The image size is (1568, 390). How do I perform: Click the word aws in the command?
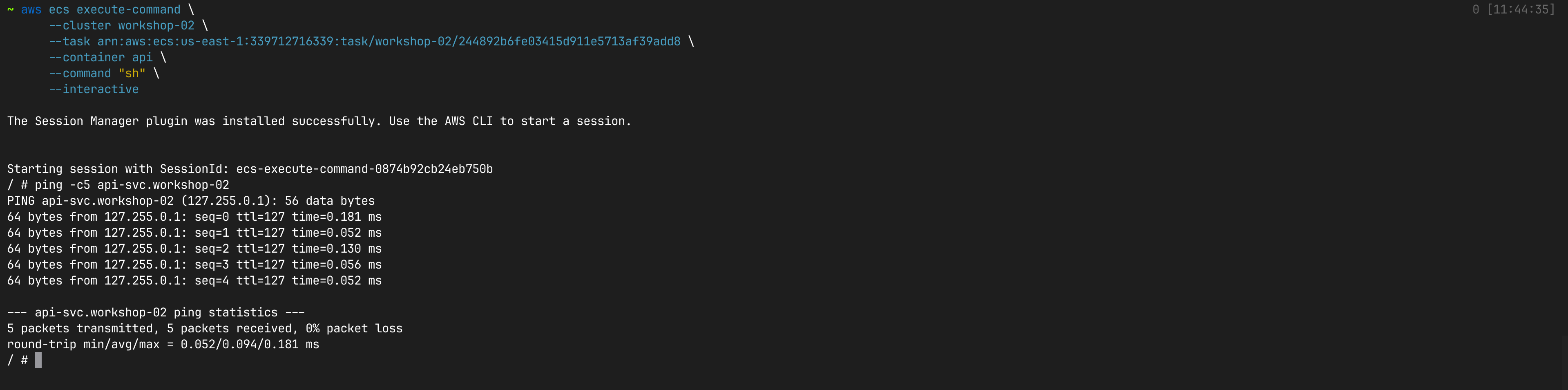coord(31,10)
